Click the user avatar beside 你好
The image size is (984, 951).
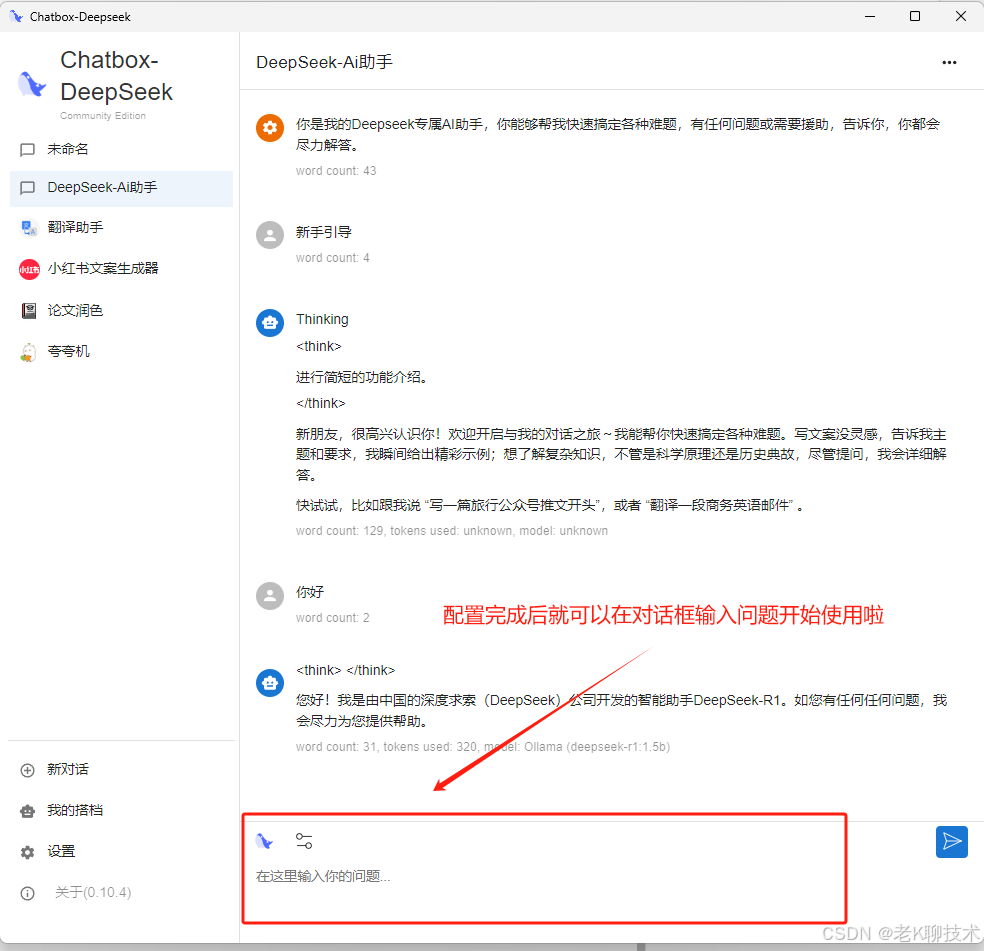coord(270,596)
